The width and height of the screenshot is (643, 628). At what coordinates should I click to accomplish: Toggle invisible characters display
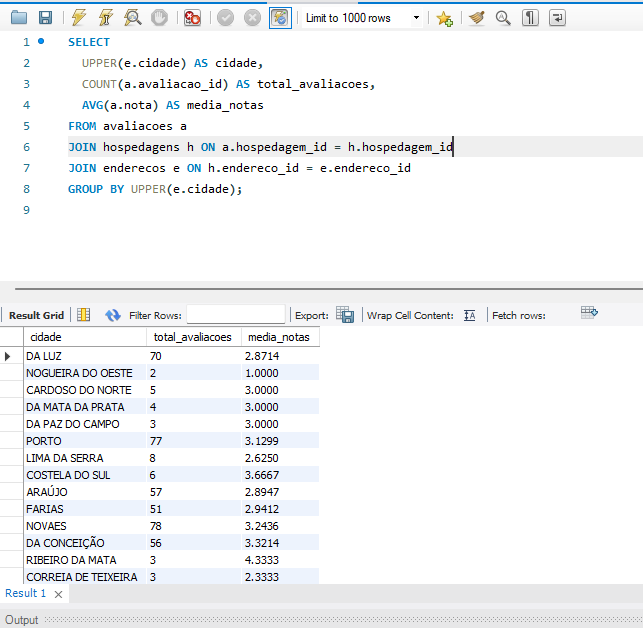(x=530, y=18)
